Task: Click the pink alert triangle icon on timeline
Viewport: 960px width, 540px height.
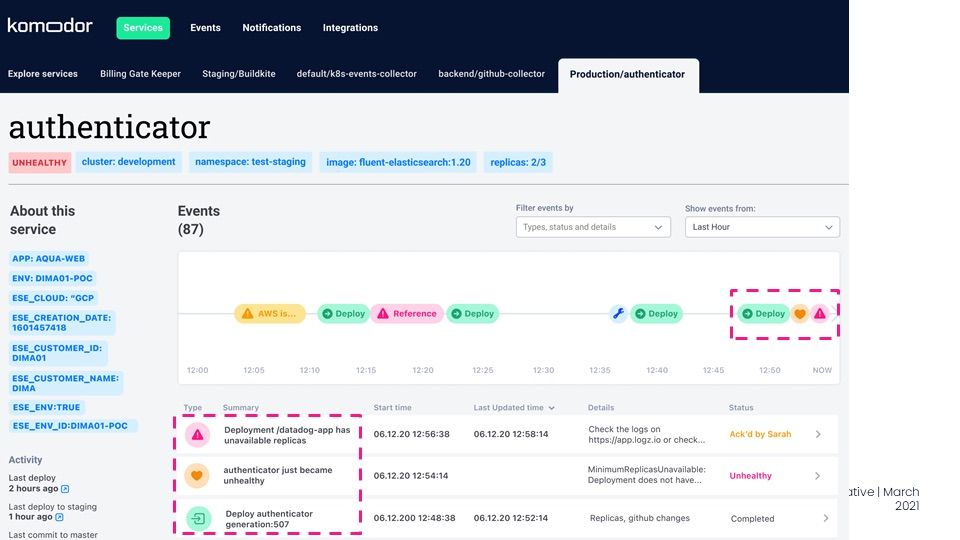Action: [820, 314]
